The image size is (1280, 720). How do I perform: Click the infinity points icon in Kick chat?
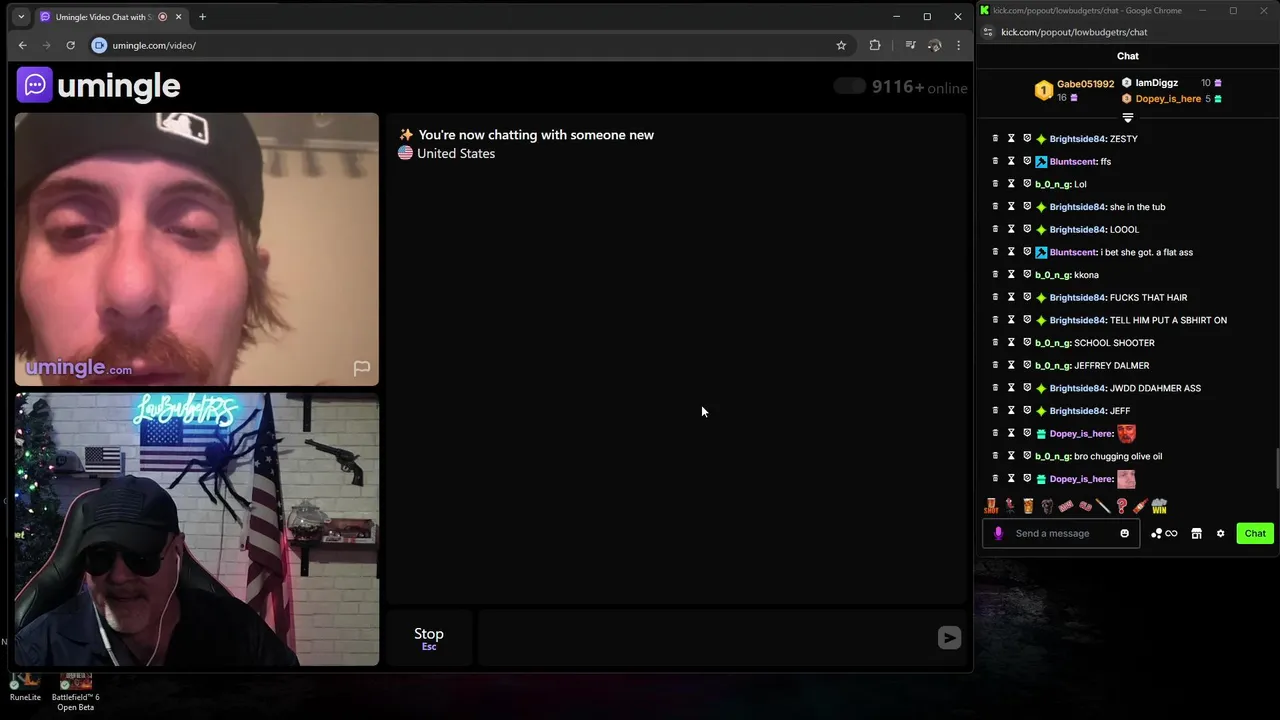point(1164,533)
